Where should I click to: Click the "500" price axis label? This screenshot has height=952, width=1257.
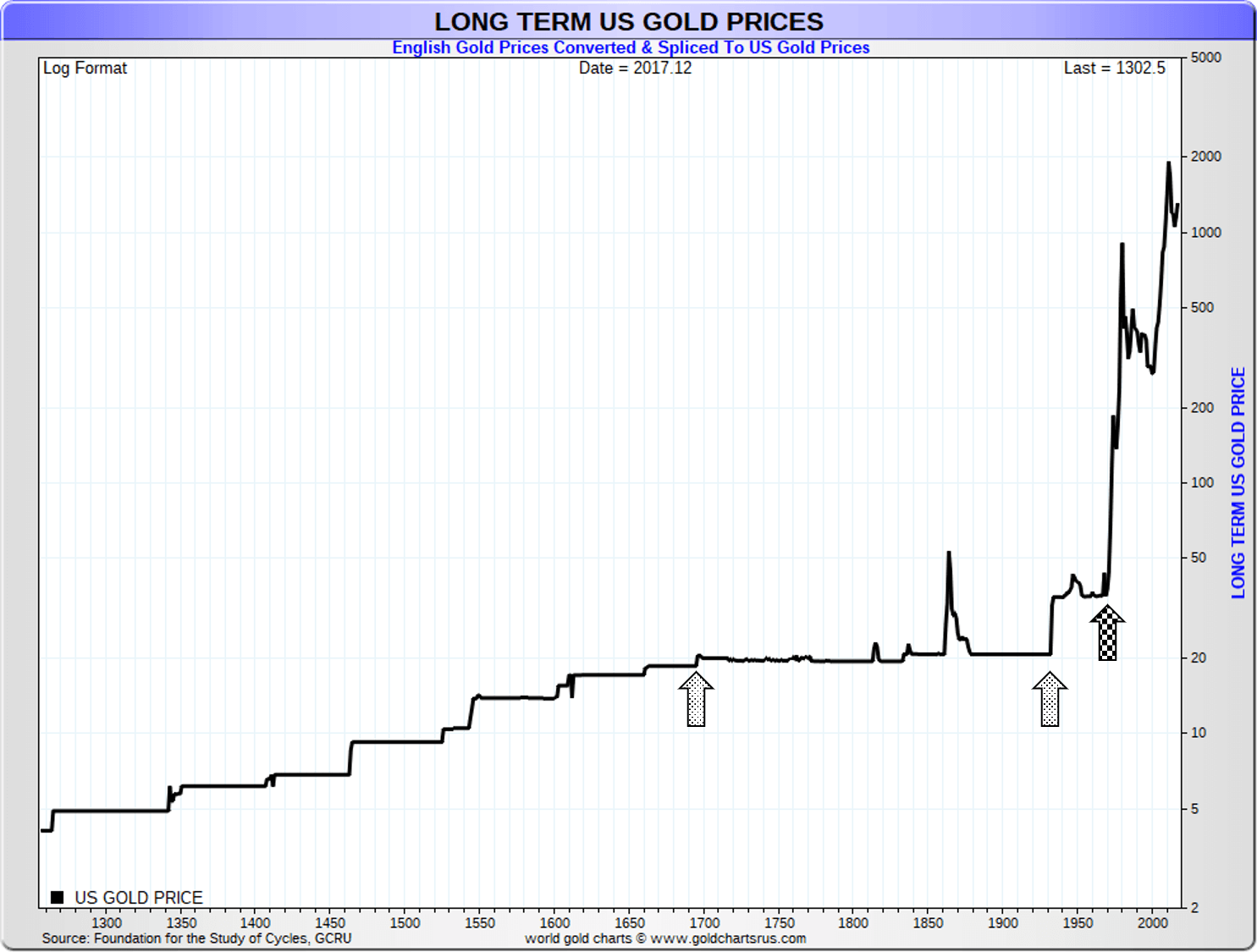(1202, 307)
